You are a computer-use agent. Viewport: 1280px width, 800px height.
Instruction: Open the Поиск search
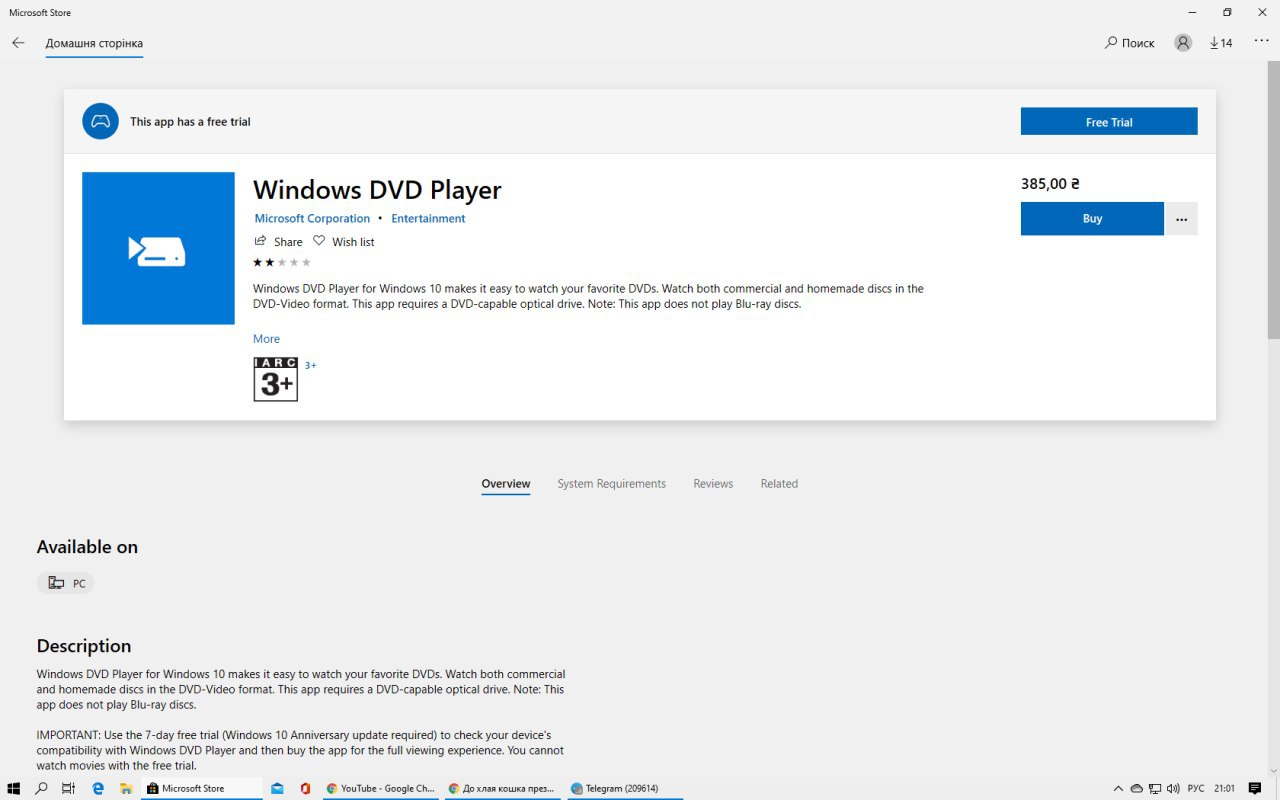(1130, 43)
